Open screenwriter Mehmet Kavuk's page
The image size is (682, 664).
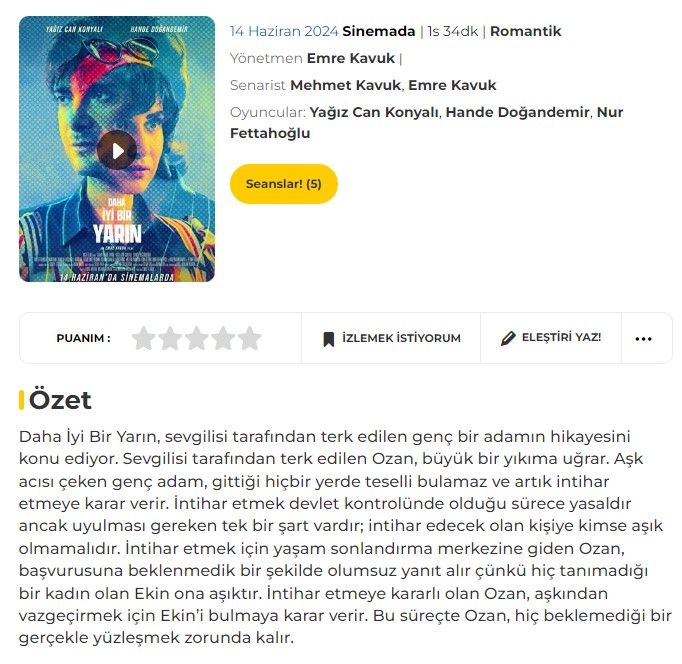(x=345, y=85)
